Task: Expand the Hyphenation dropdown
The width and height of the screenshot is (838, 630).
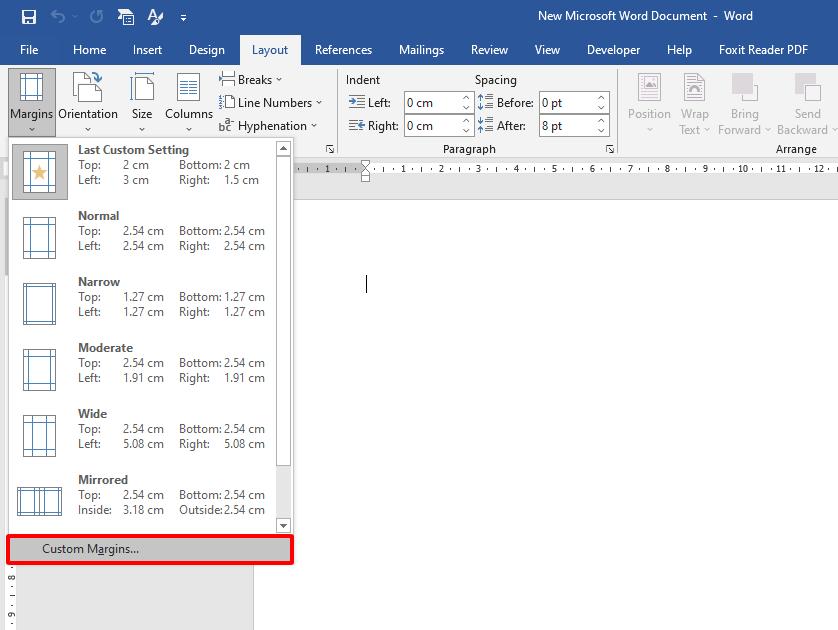Action: click(269, 126)
